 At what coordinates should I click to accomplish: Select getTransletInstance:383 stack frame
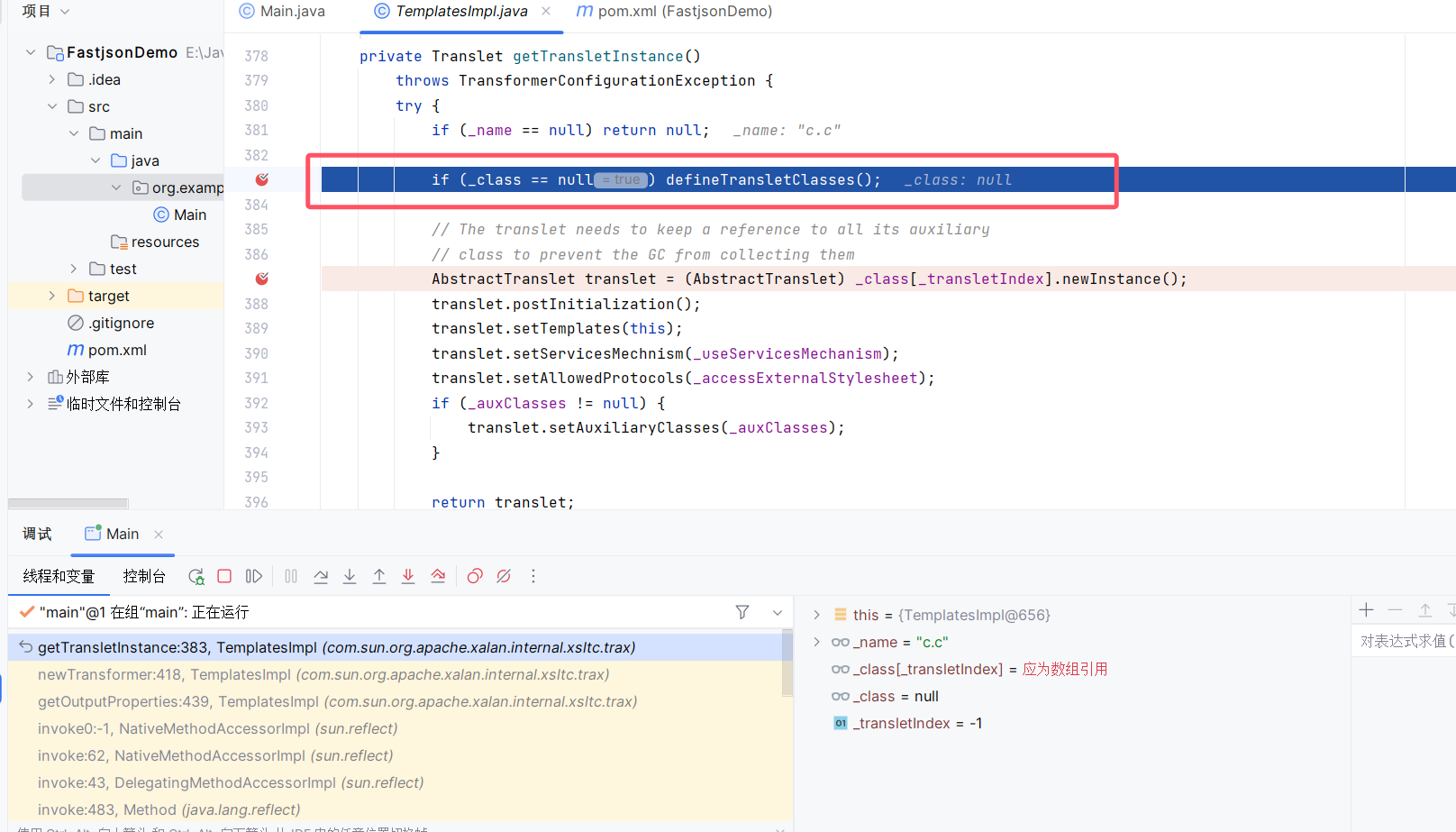tap(396, 647)
